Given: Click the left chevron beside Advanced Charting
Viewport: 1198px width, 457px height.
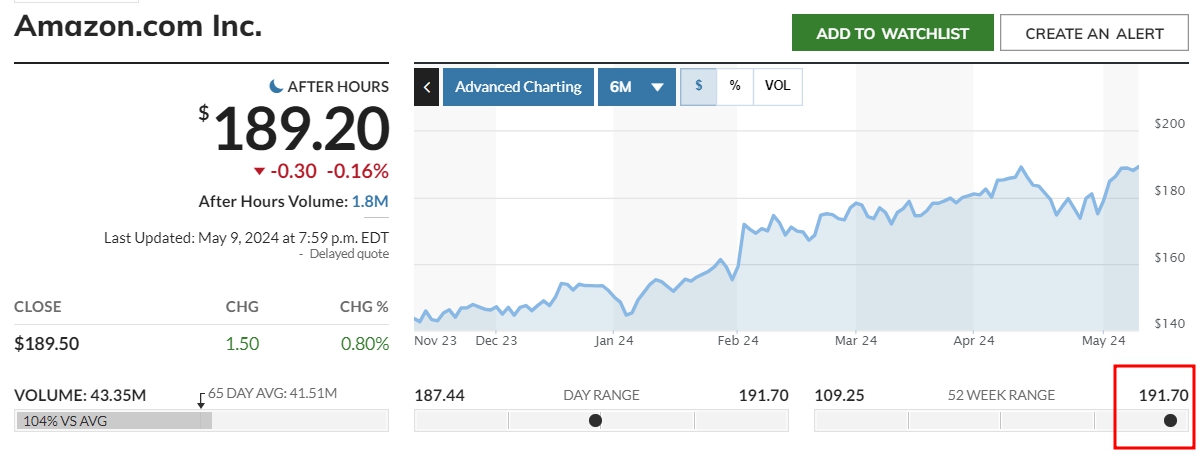Looking at the screenshot, I should [427, 87].
